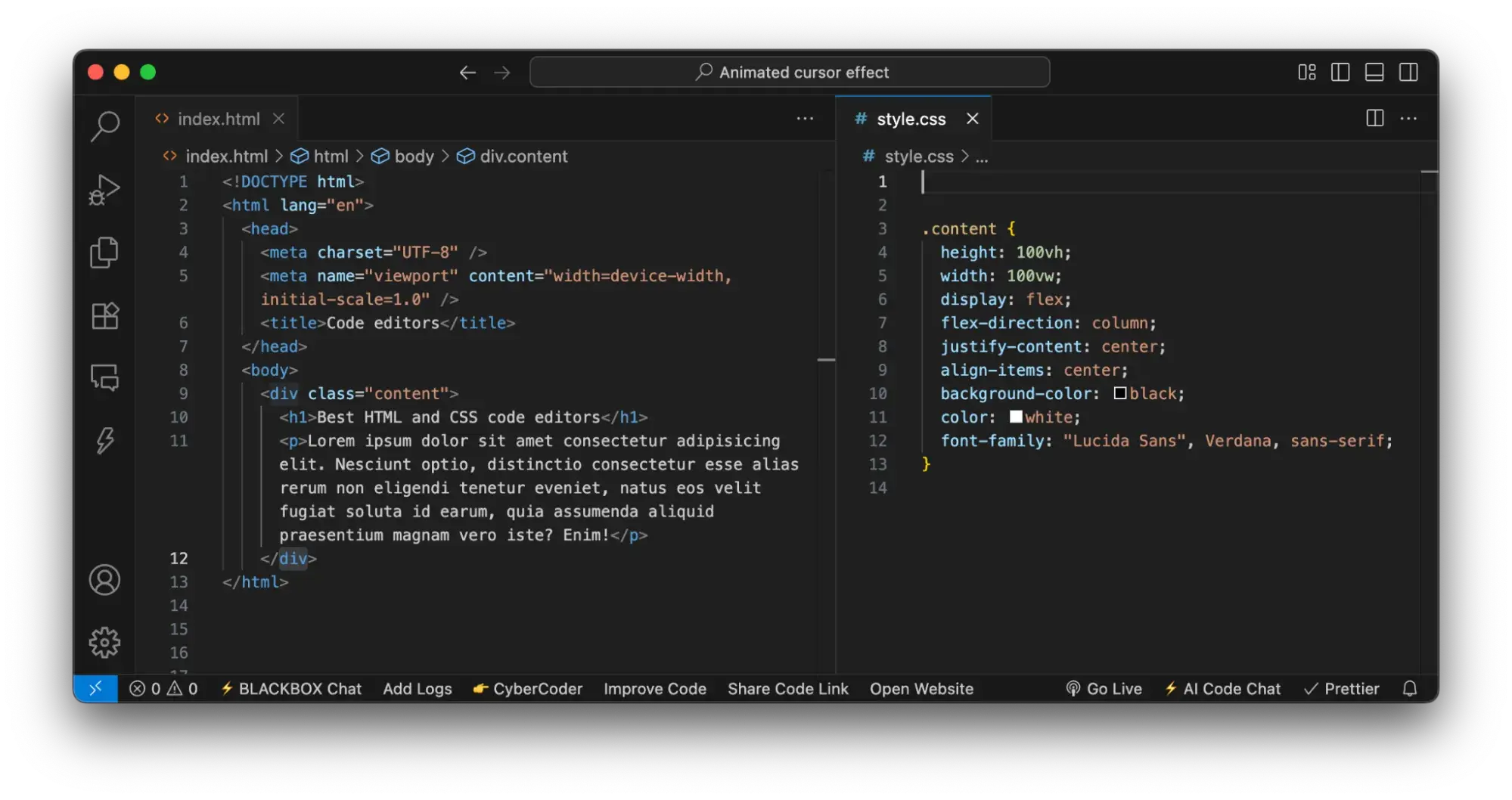Click the errors and warnings indicator
The width and height of the screenshot is (1512, 800).
tap(163, 689)
